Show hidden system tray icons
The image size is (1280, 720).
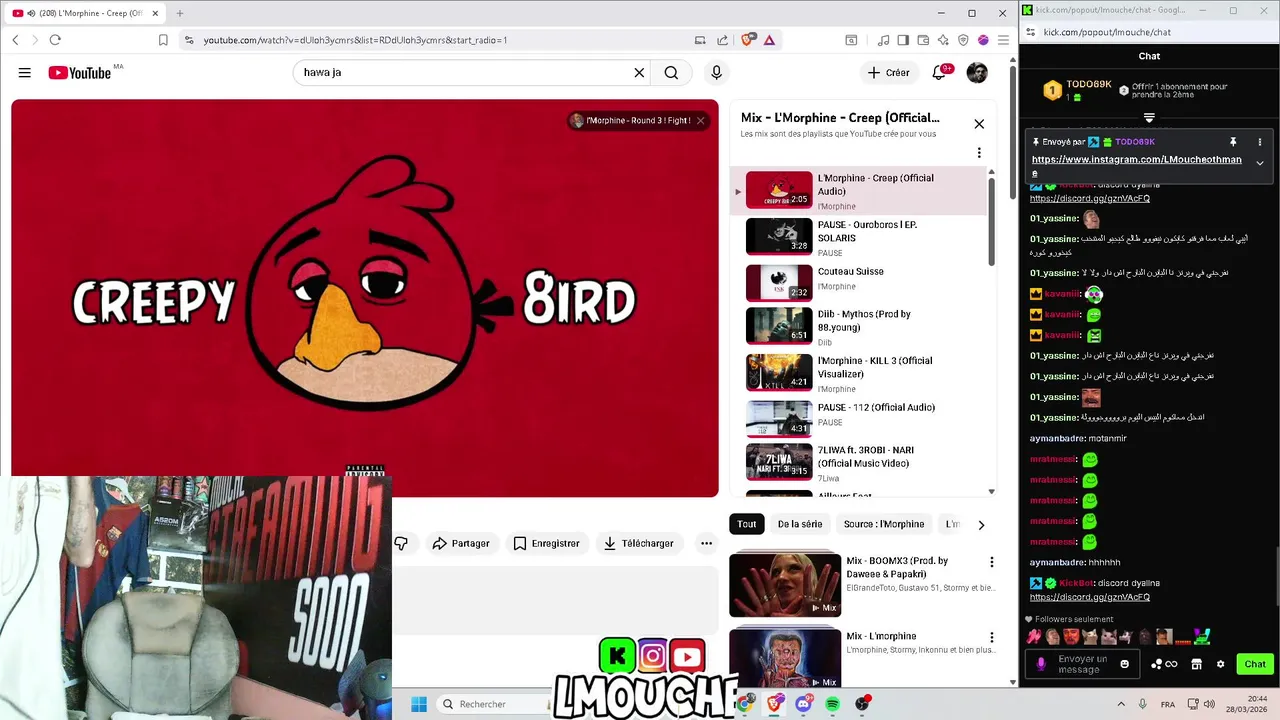pos(1120,704)
